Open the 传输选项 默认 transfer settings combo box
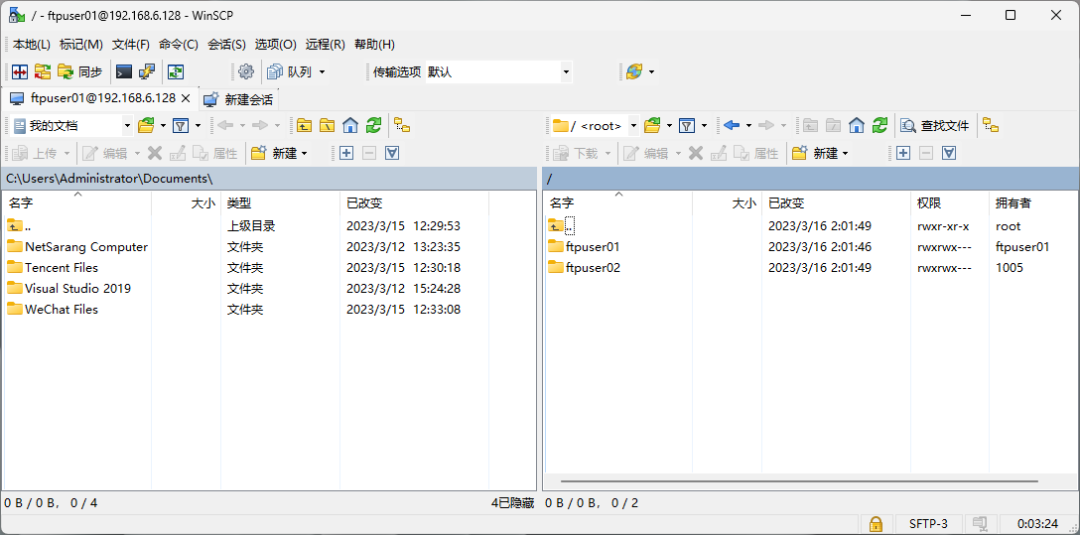The width and height of the screenshot is (1080, 535). 499,72
